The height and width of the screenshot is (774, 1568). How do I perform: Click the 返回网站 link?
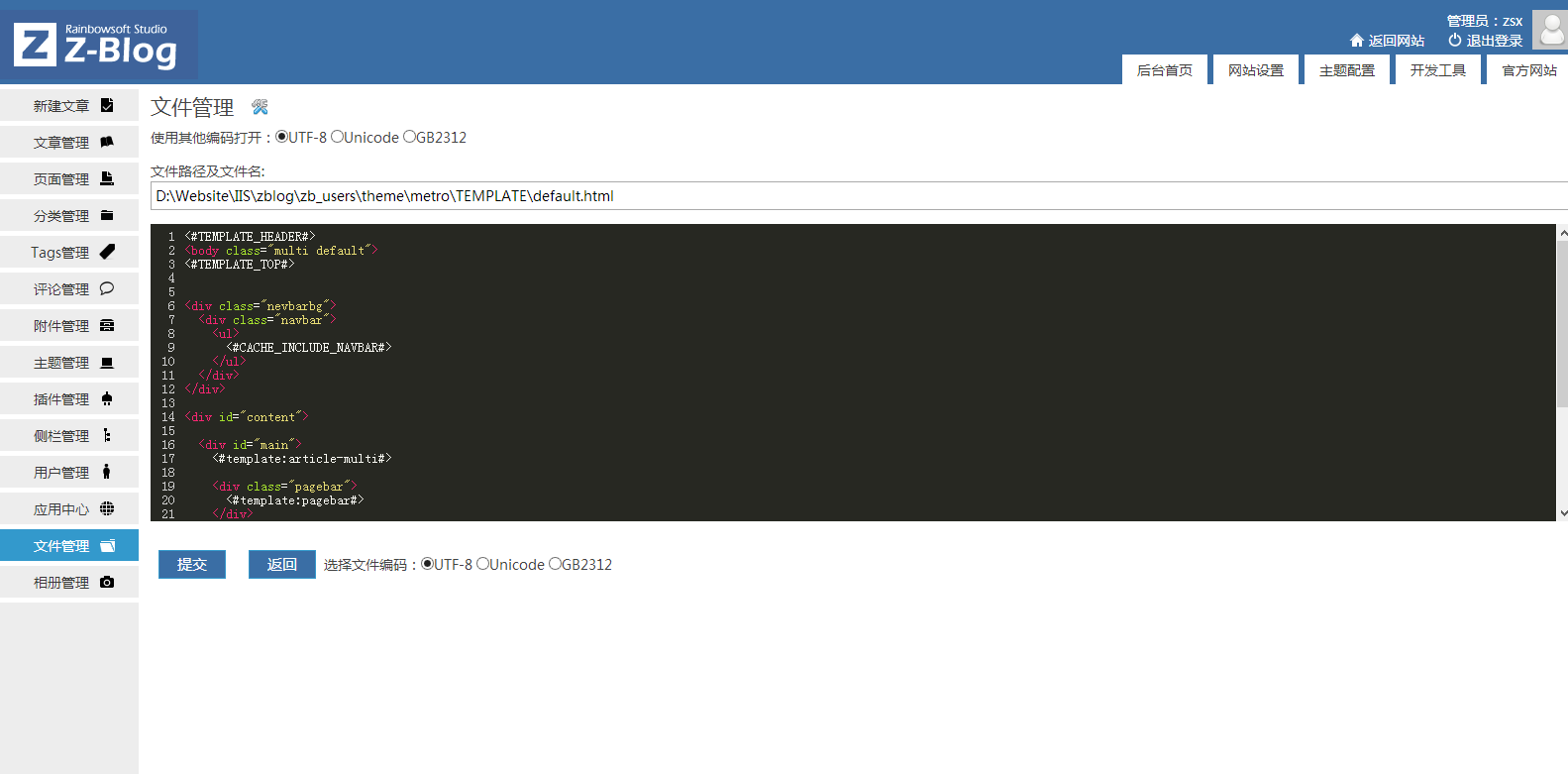pos(1397,41)
